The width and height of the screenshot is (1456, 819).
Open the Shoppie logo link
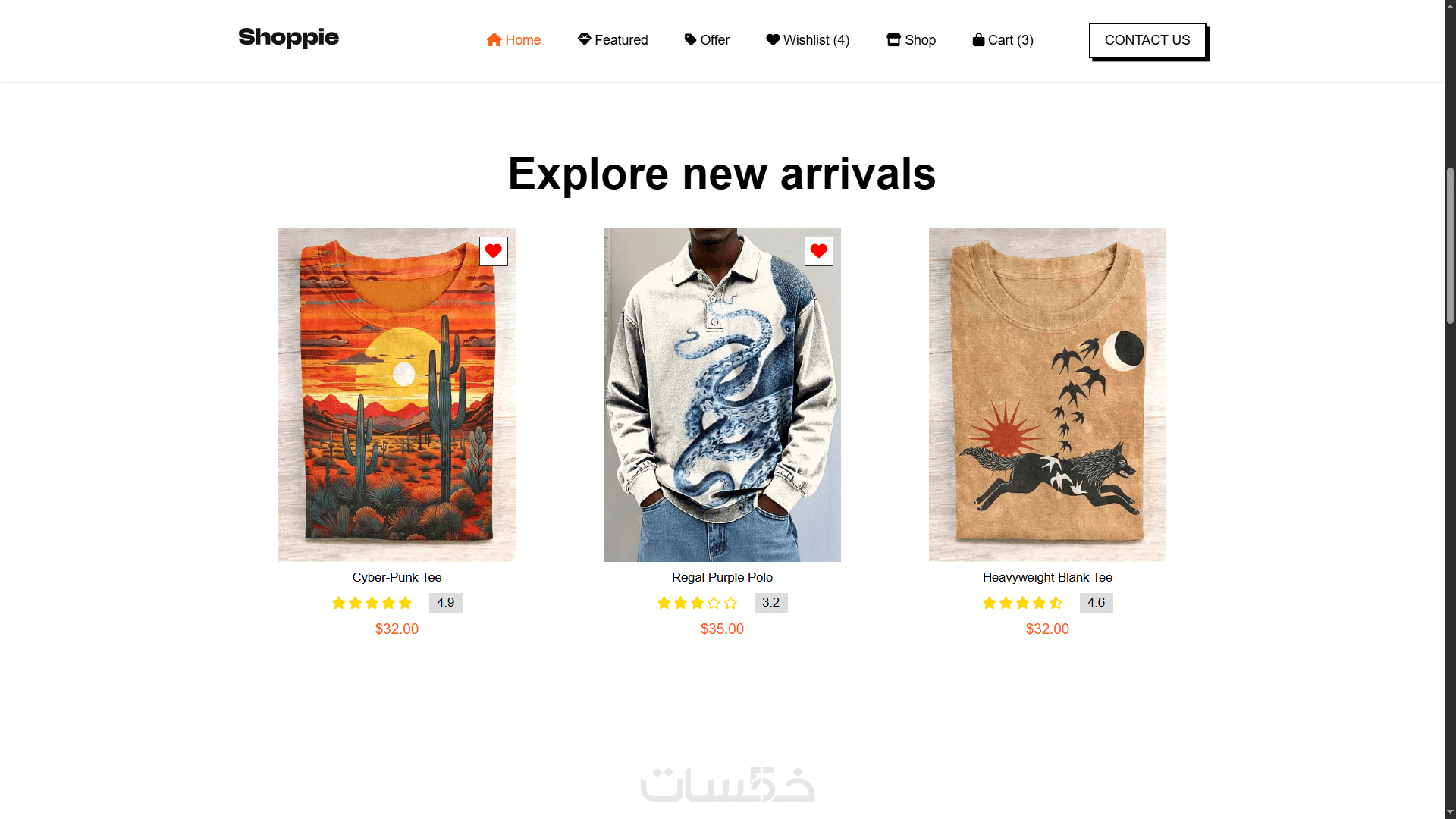(x=289, y=37)
